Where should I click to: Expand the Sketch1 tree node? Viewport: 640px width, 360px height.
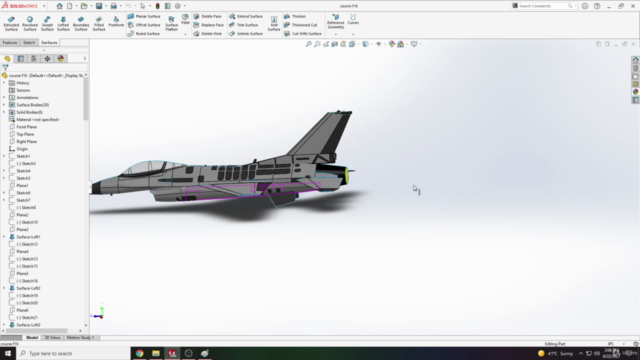coord(4,156)
